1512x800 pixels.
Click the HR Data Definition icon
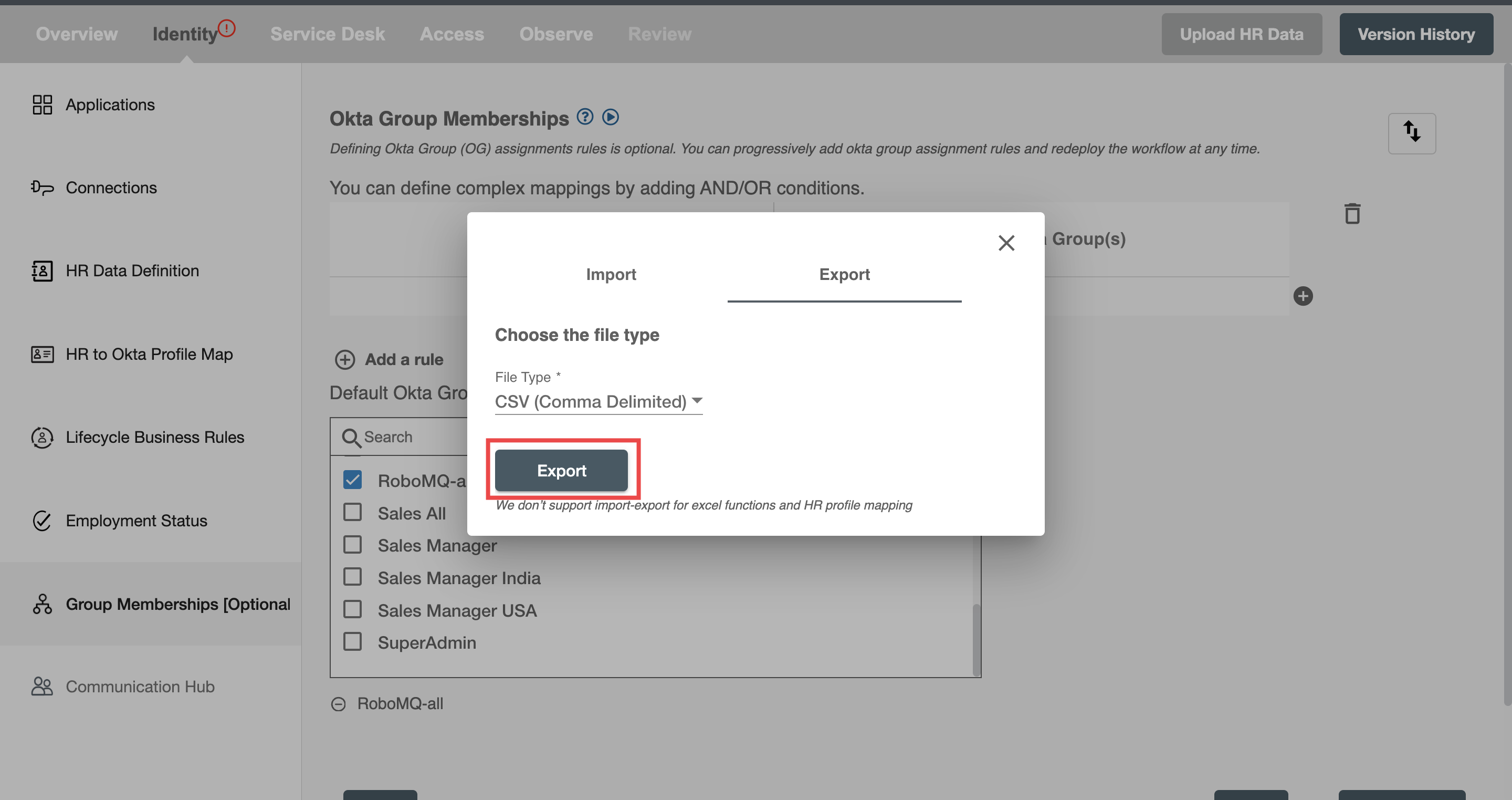[x=42, y=271]
